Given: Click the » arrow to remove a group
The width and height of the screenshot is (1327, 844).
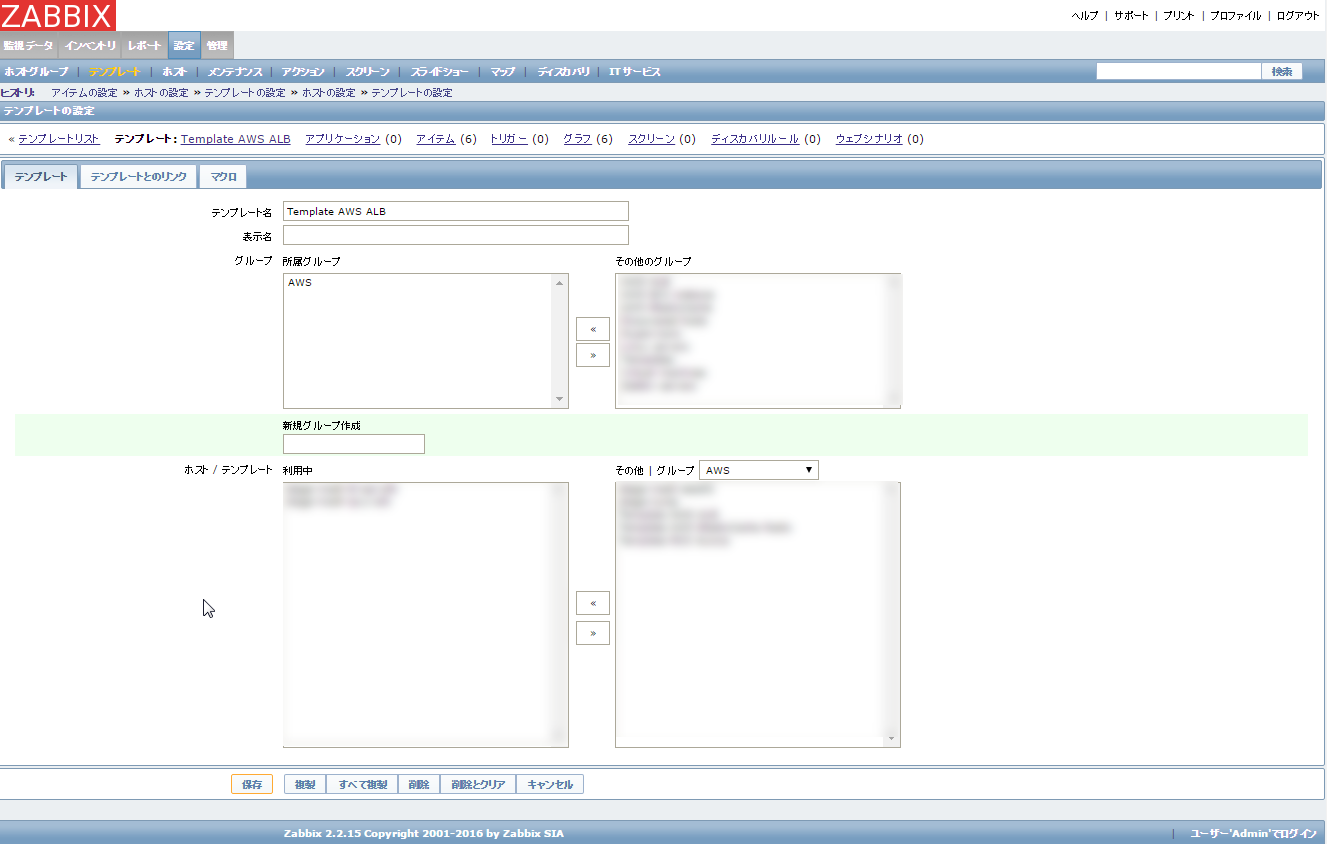Looking at the screenshot, I should coord(592,354).
